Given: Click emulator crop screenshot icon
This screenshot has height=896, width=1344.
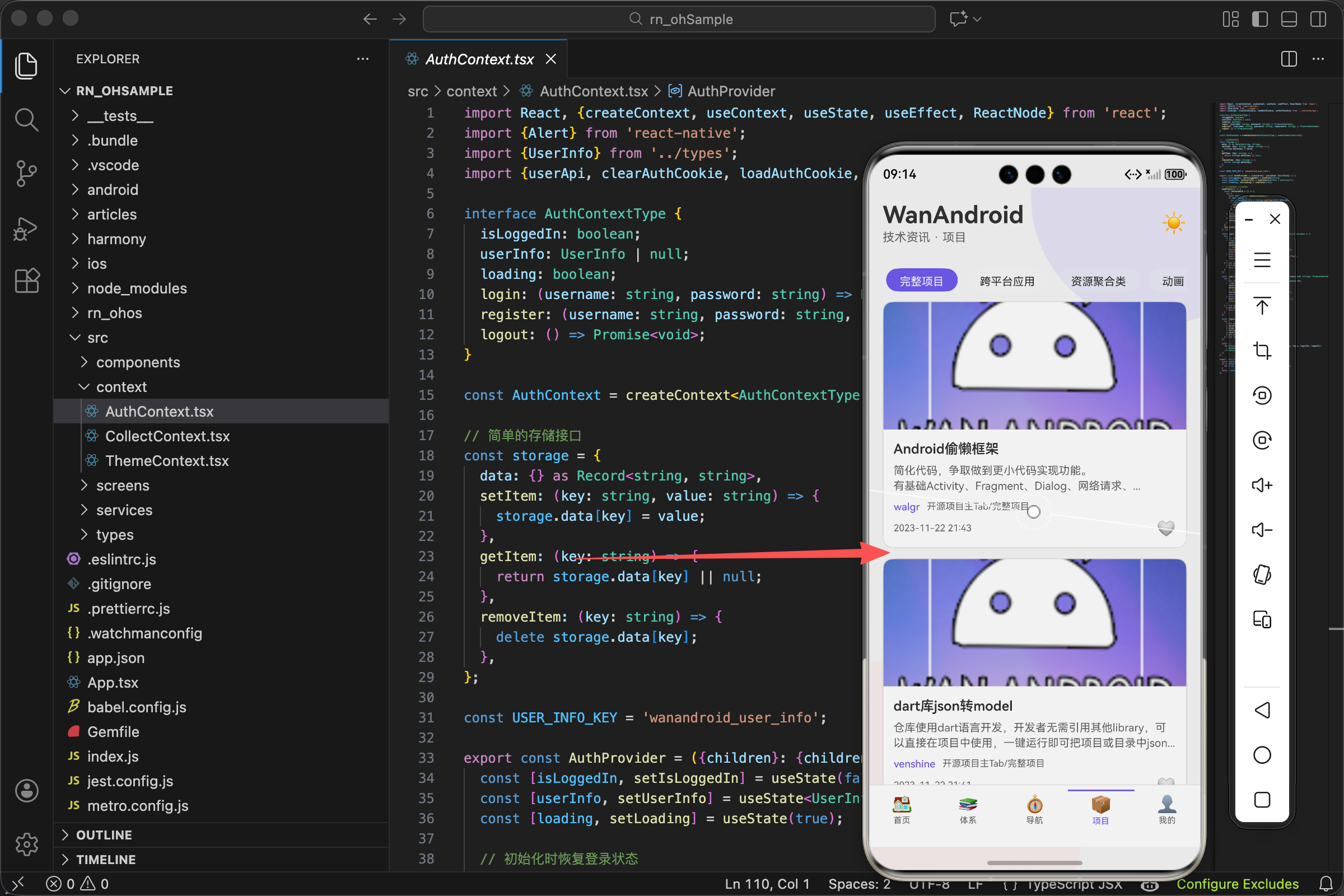Looking at the screenshot, I should coord(1262,351).
